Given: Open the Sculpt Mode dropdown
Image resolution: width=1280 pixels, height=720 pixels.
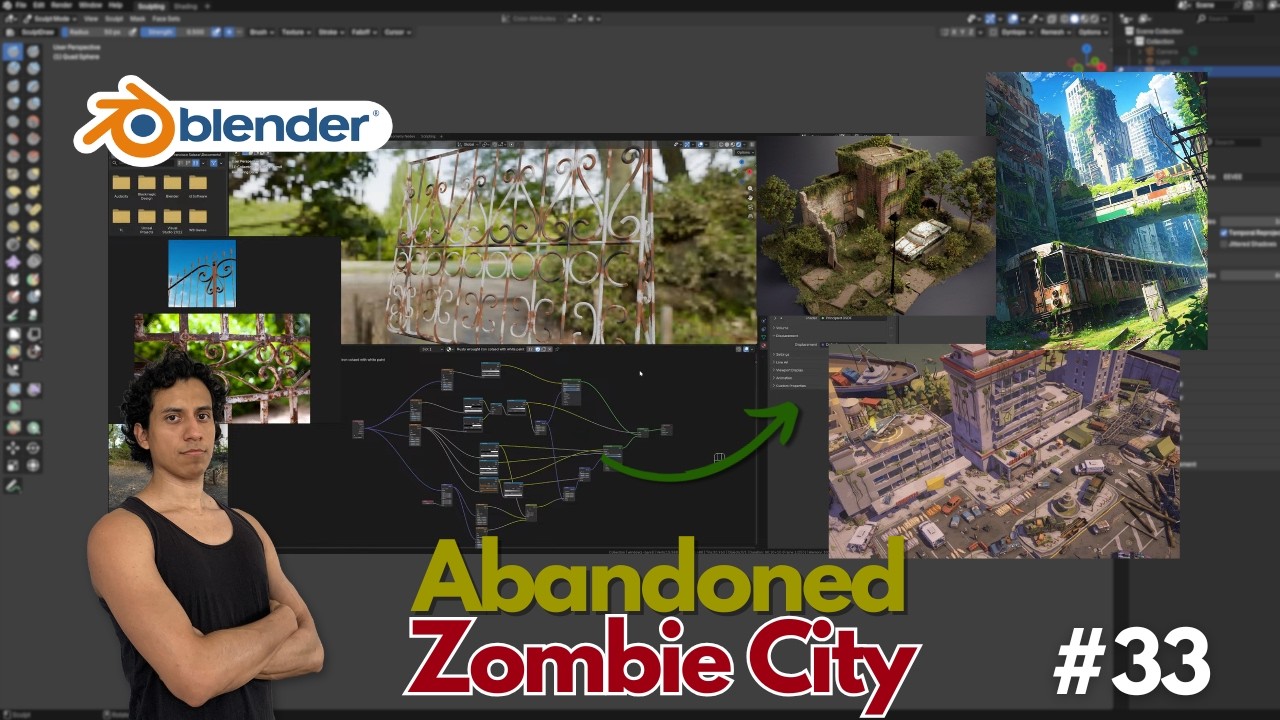Looking at the screenshot, I should pyautogui.click(x=50, y=18).
